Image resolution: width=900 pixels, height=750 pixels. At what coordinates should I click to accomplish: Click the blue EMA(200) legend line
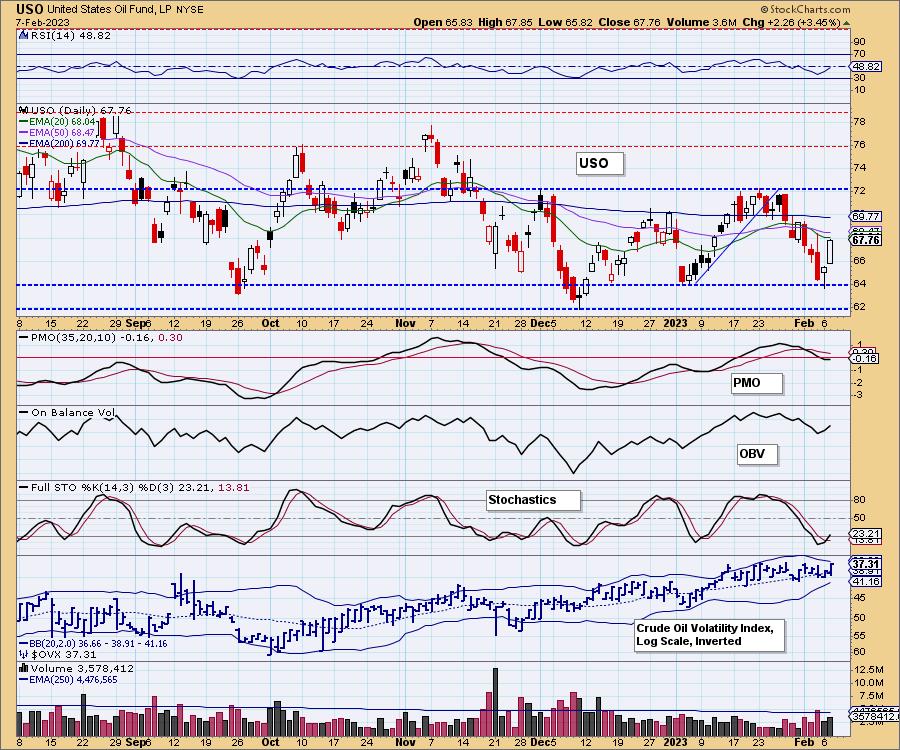pos(24,143)
